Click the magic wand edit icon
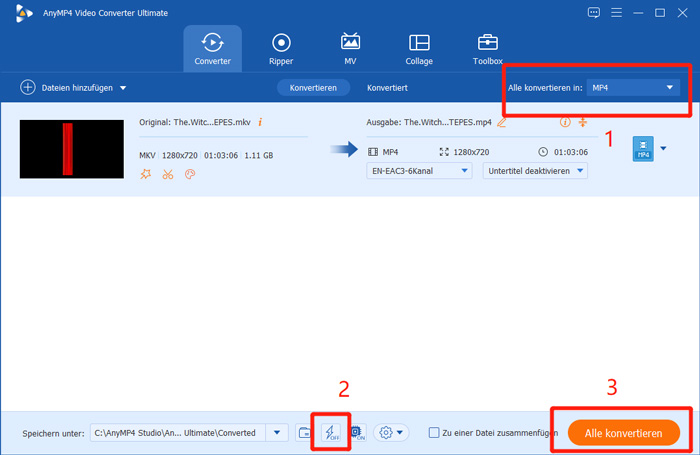700x455 pixels. pyautogui.click(x=146, y=174)
